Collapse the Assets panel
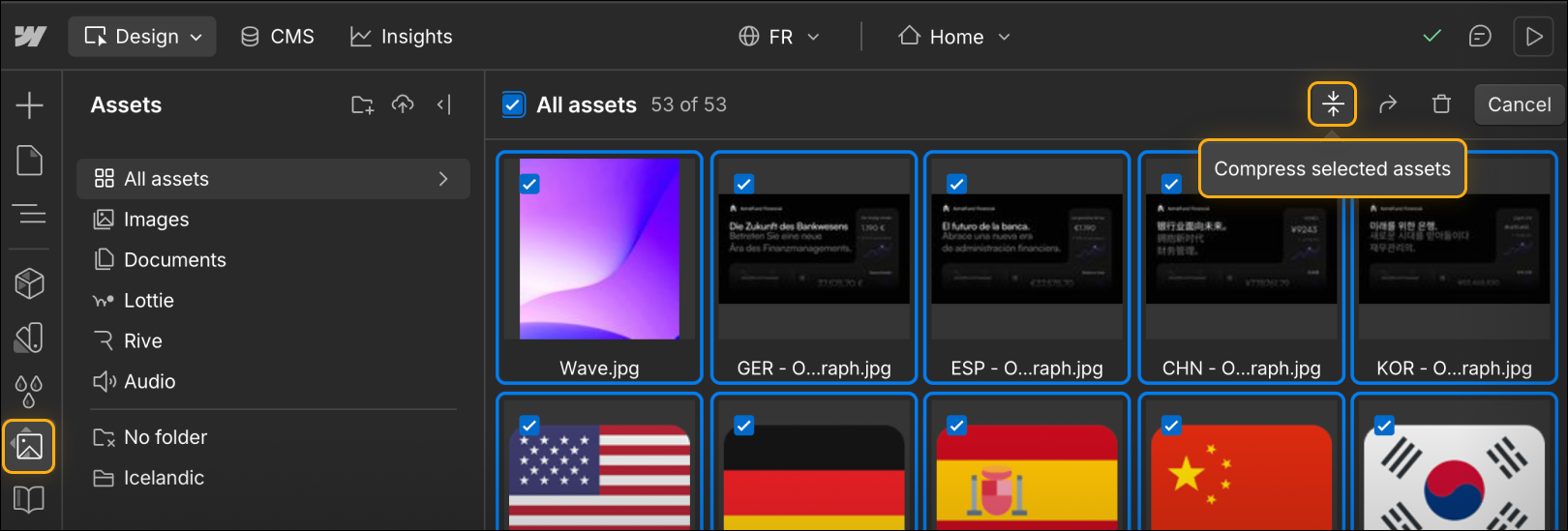 coord(444,104)
